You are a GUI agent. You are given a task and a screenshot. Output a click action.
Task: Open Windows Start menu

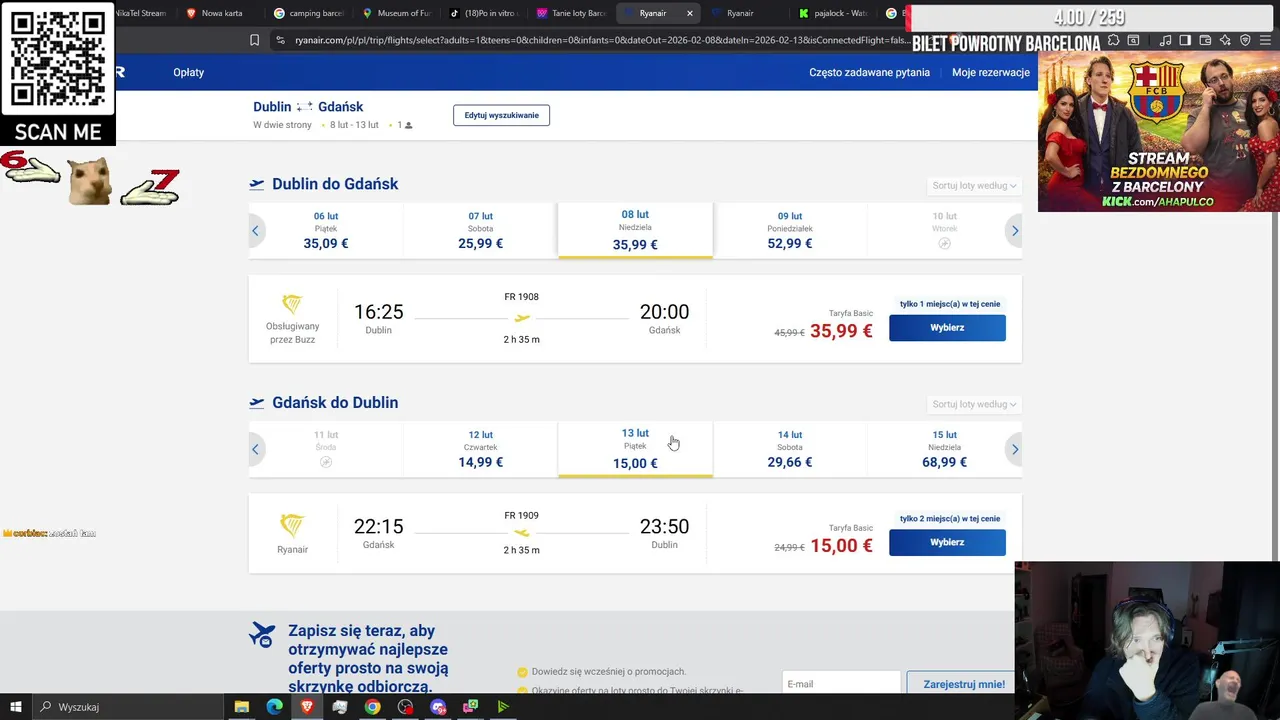[x=15, y=707]
